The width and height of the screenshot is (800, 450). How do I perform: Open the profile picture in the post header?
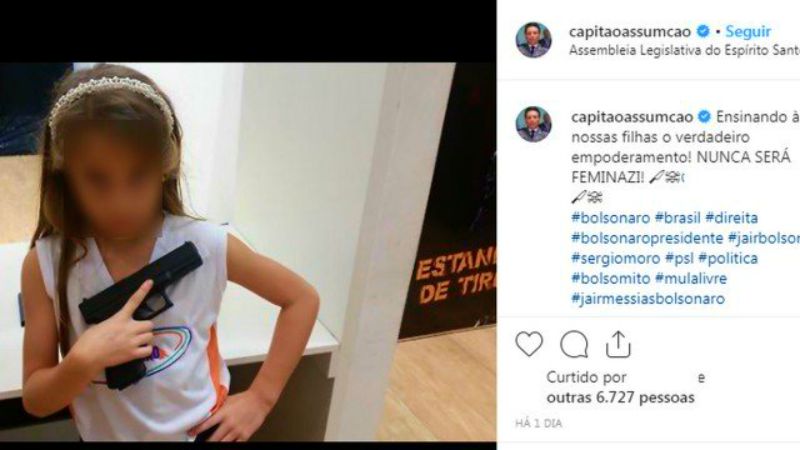pos(534,40)
